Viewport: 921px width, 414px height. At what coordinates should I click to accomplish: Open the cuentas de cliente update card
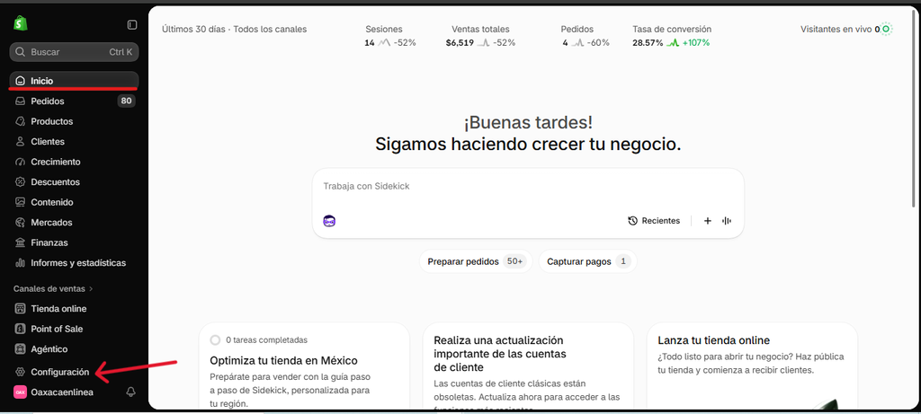pyautogui.click(x=528, y=367)
